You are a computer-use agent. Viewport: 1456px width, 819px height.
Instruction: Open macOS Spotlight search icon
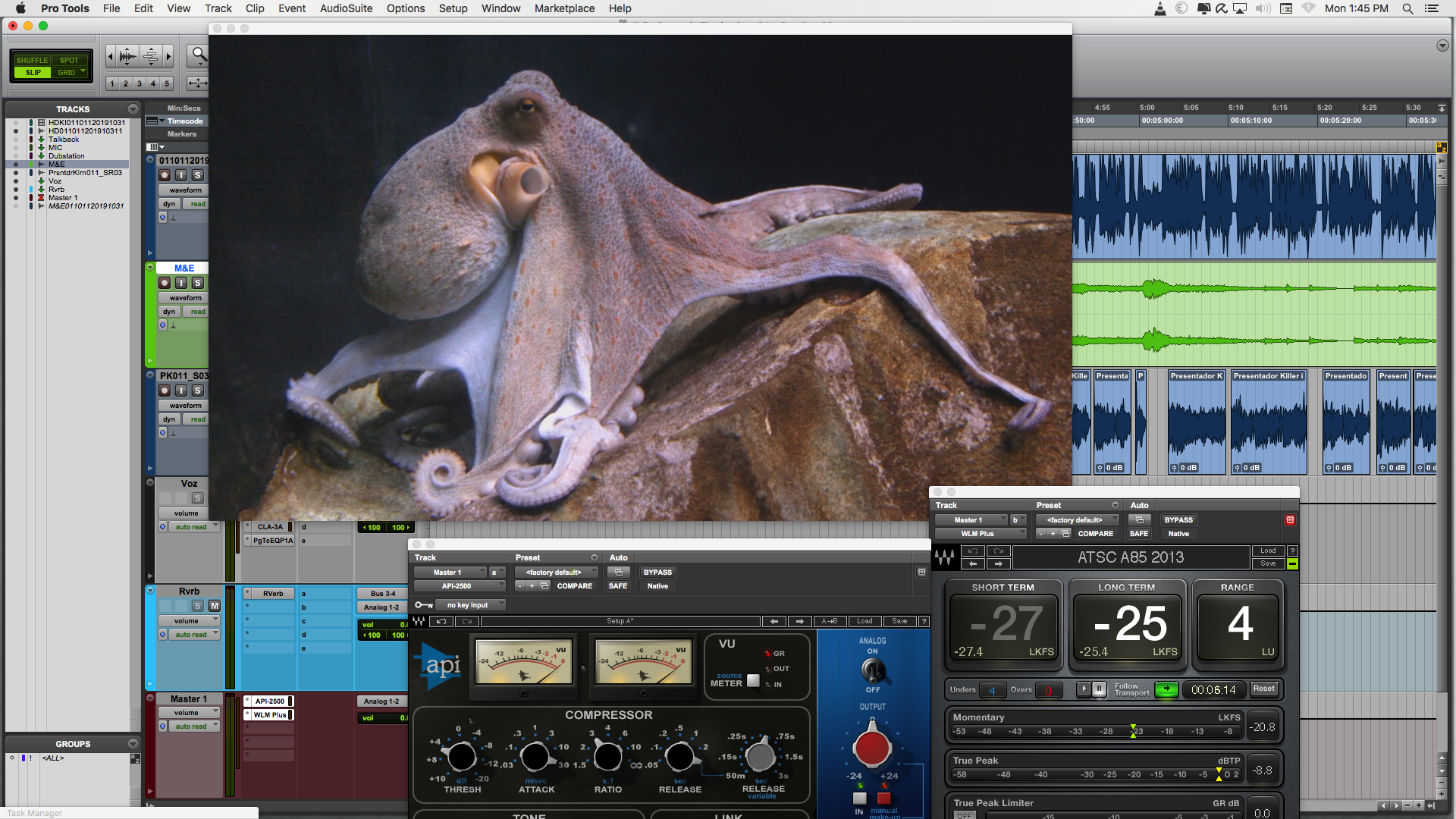click(1407, 8)
